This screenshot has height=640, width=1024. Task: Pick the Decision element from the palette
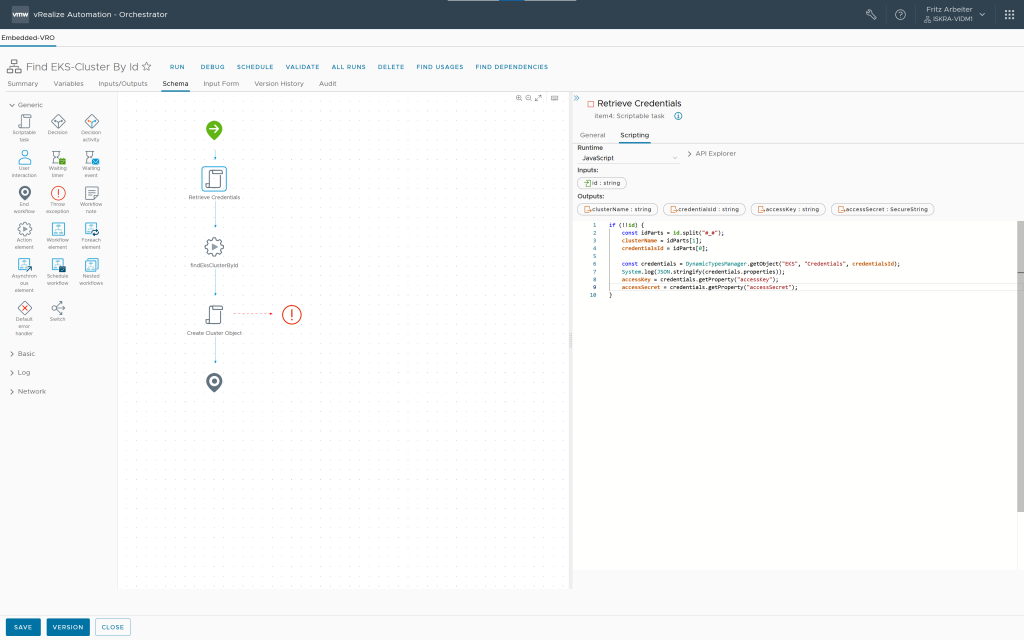pyautogui.click(x=58, y=121)
